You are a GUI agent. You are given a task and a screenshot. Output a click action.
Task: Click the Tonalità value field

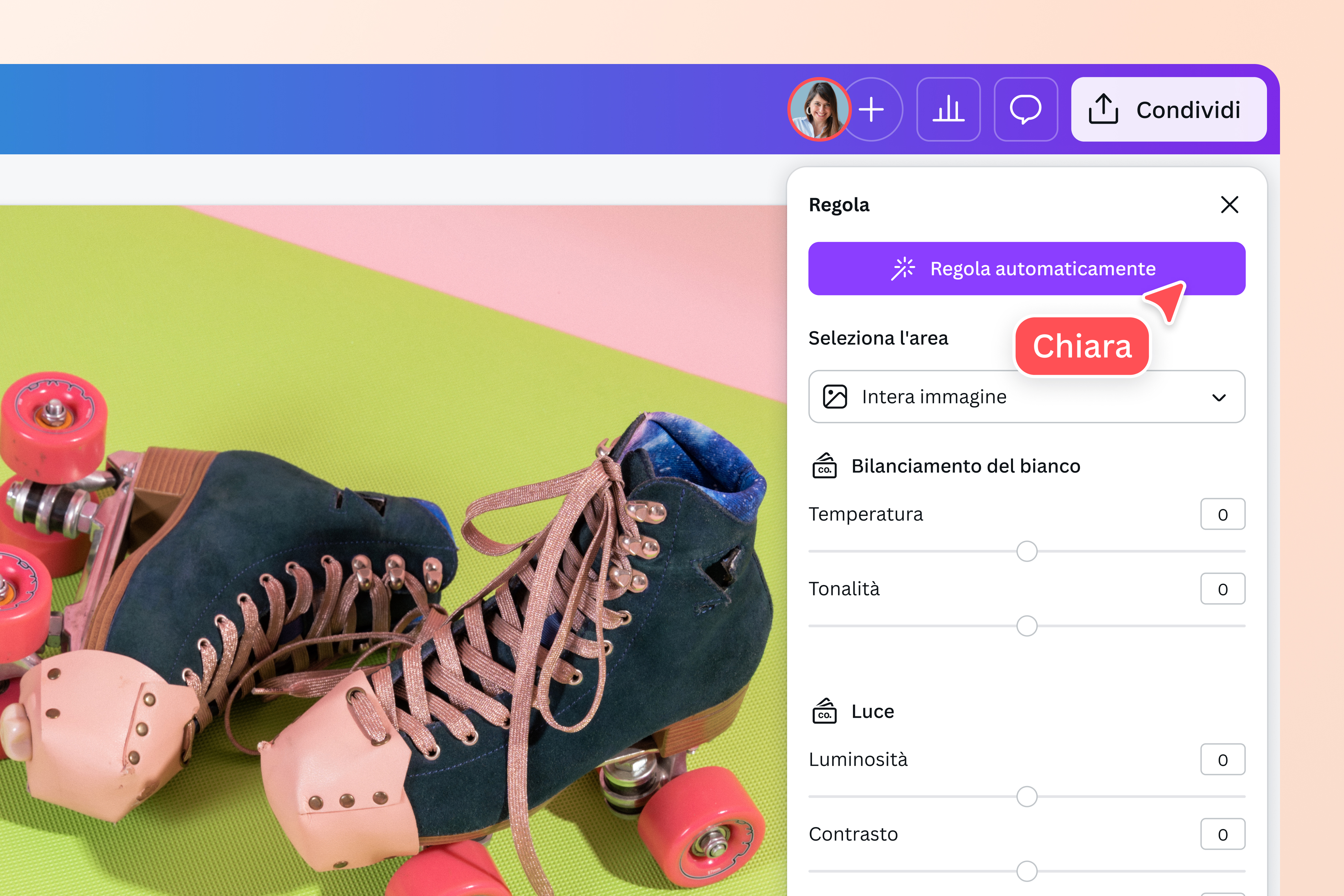(1222, 589)
